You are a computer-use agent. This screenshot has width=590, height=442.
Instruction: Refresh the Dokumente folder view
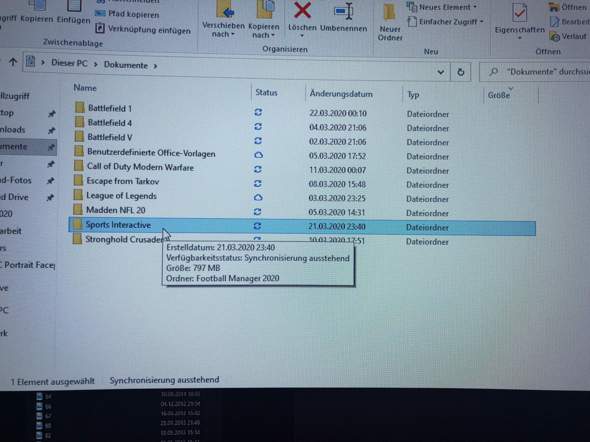[x=461, y=72]
